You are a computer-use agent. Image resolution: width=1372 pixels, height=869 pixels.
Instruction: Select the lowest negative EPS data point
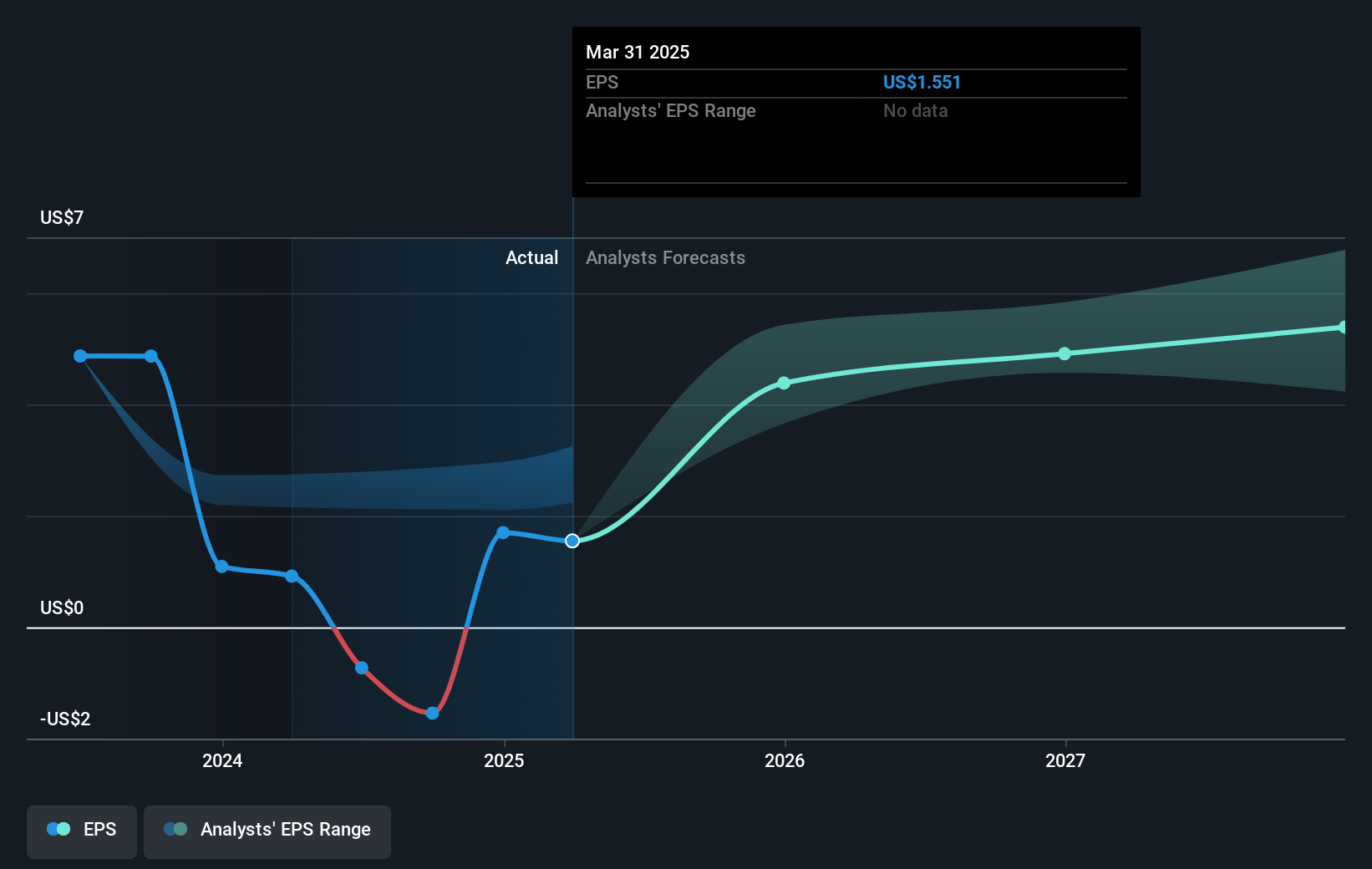pos(432,713)
